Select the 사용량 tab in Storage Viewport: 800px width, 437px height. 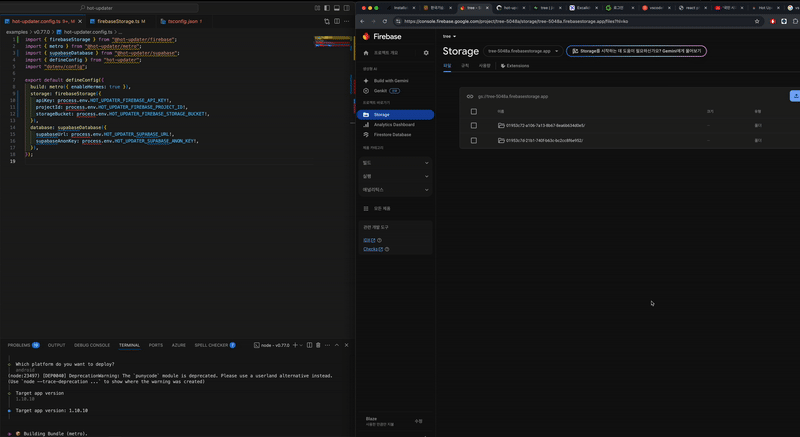click(484, 66)
